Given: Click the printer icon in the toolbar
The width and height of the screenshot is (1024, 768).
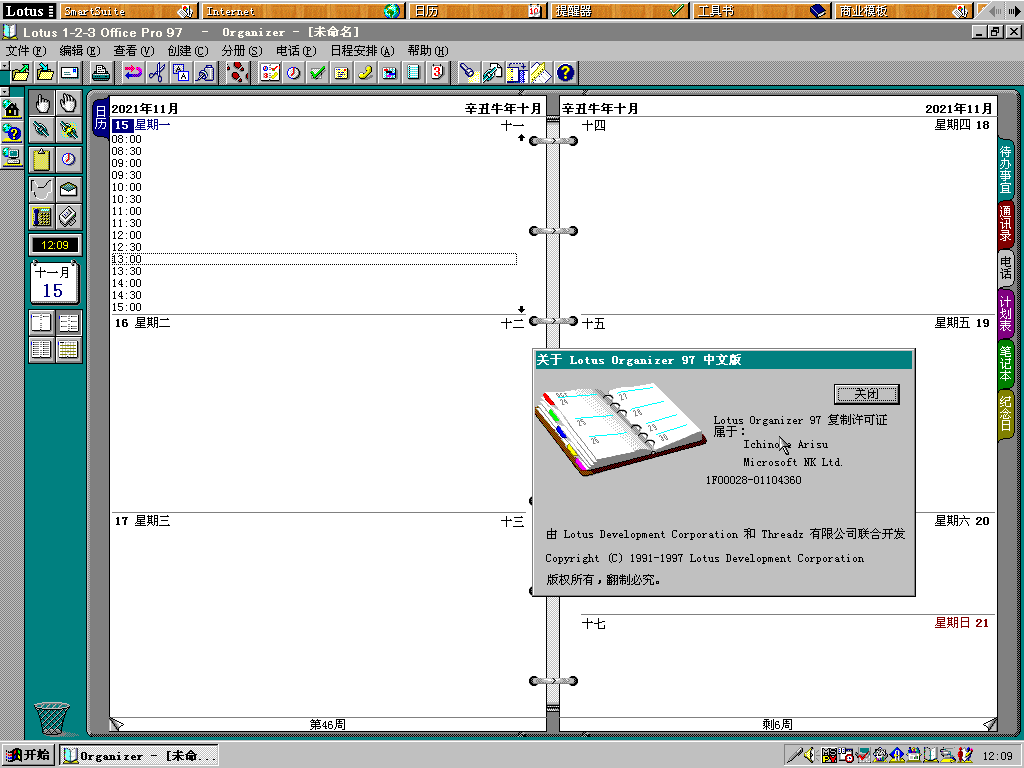Looking at the screenshot, I should click(101, 72).
